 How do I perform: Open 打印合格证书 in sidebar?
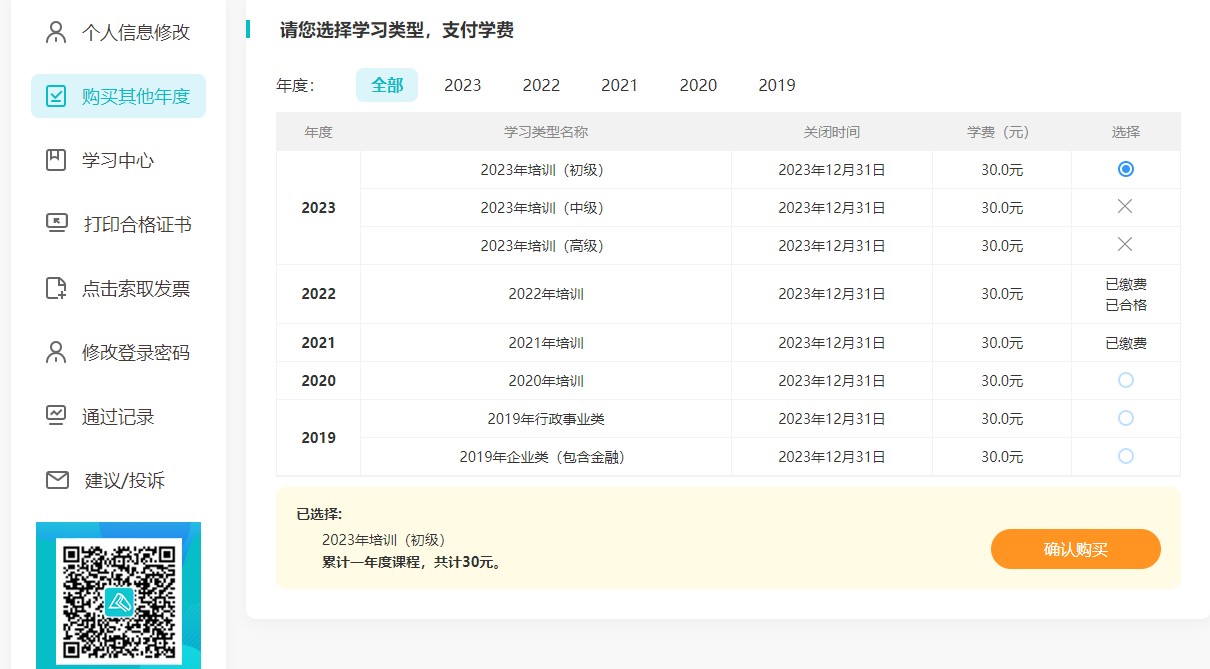(x=118, y=224)
